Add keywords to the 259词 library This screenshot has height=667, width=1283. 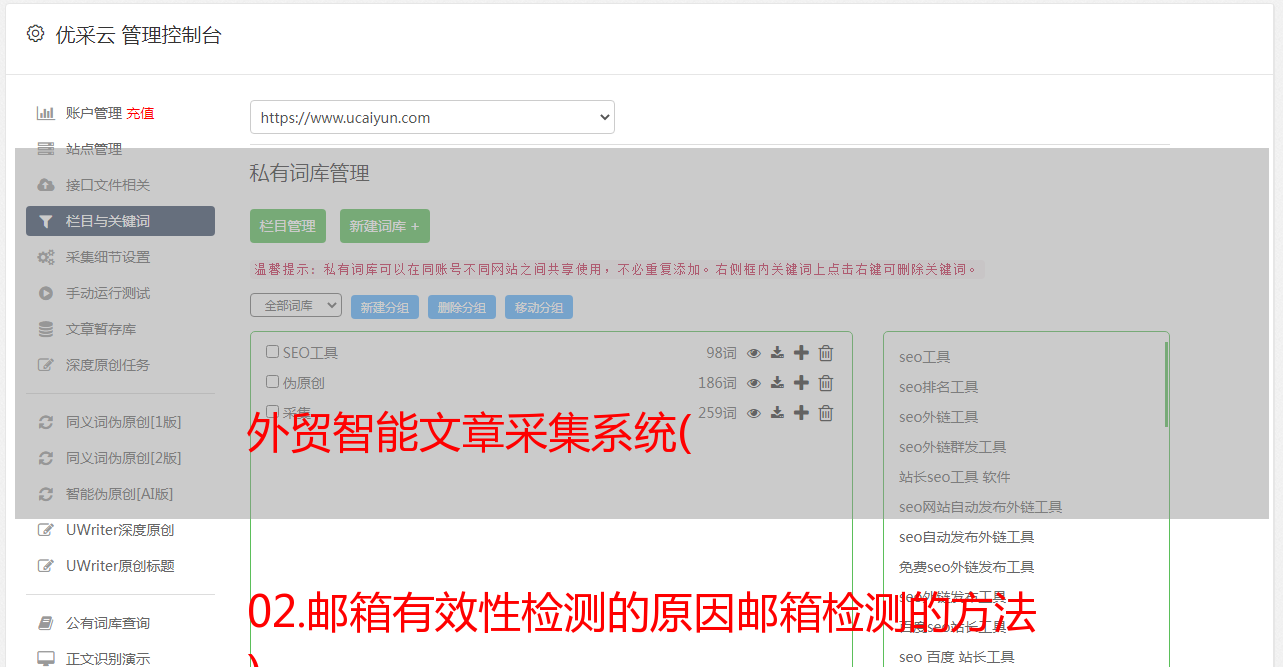click(801, 413)
